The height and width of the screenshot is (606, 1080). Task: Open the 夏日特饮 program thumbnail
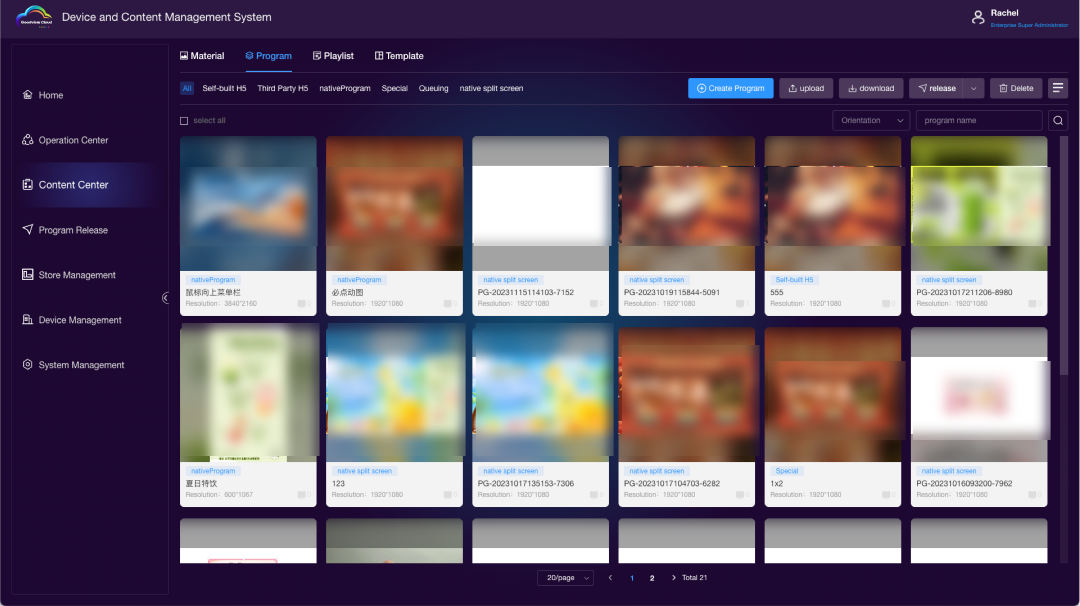point(248,394)
